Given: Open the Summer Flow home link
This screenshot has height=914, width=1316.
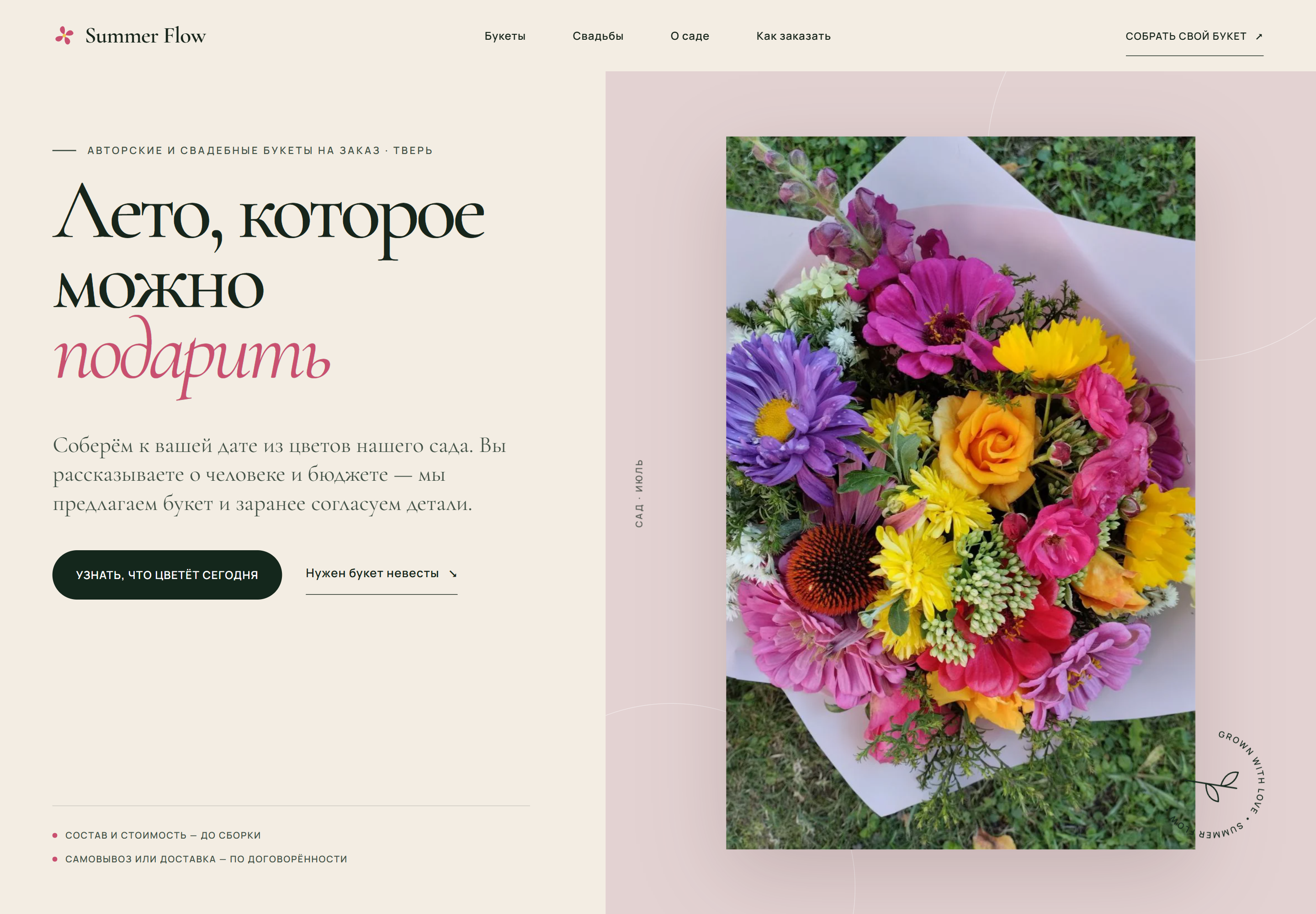Looking at the screenshot, I should pos(130,36).
